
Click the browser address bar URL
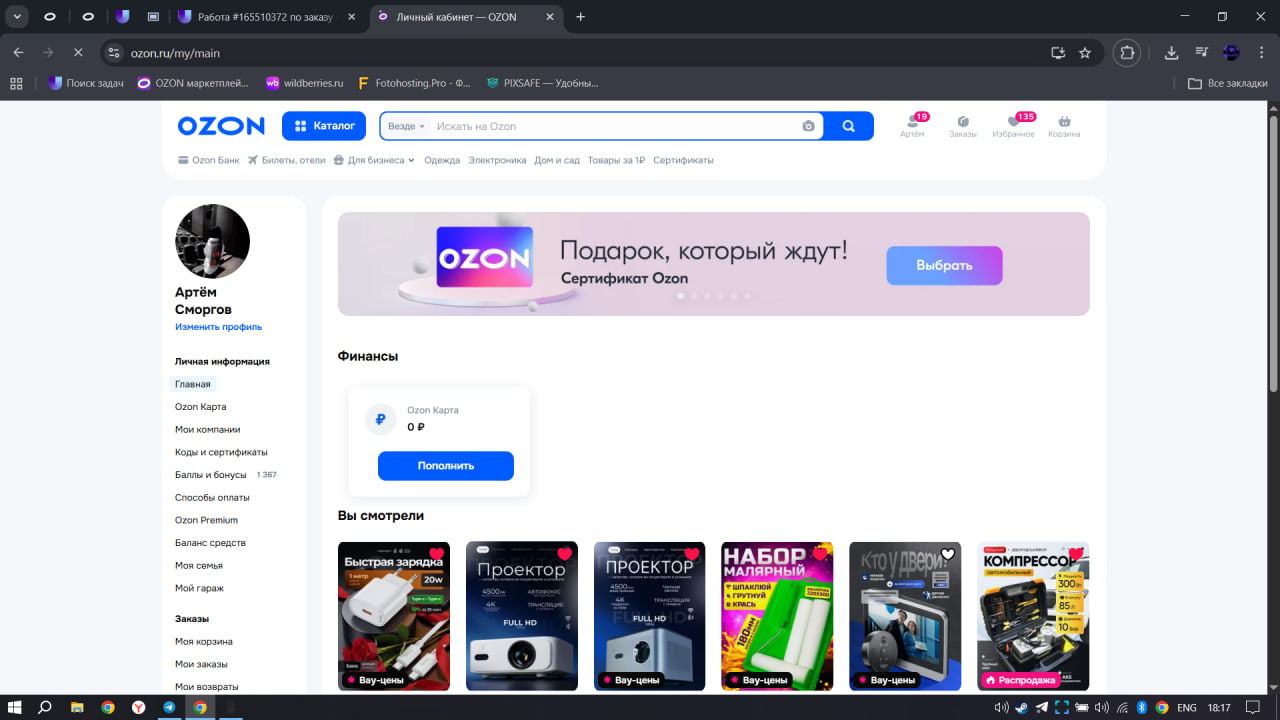[x=175, y=53]
